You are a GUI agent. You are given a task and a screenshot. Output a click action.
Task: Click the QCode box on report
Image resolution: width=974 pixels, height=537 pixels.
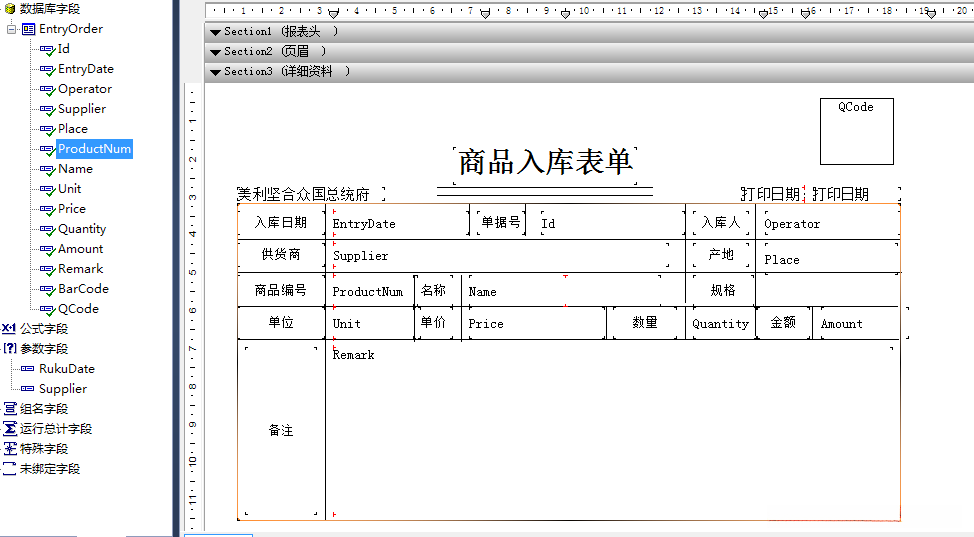pos(856,131)
